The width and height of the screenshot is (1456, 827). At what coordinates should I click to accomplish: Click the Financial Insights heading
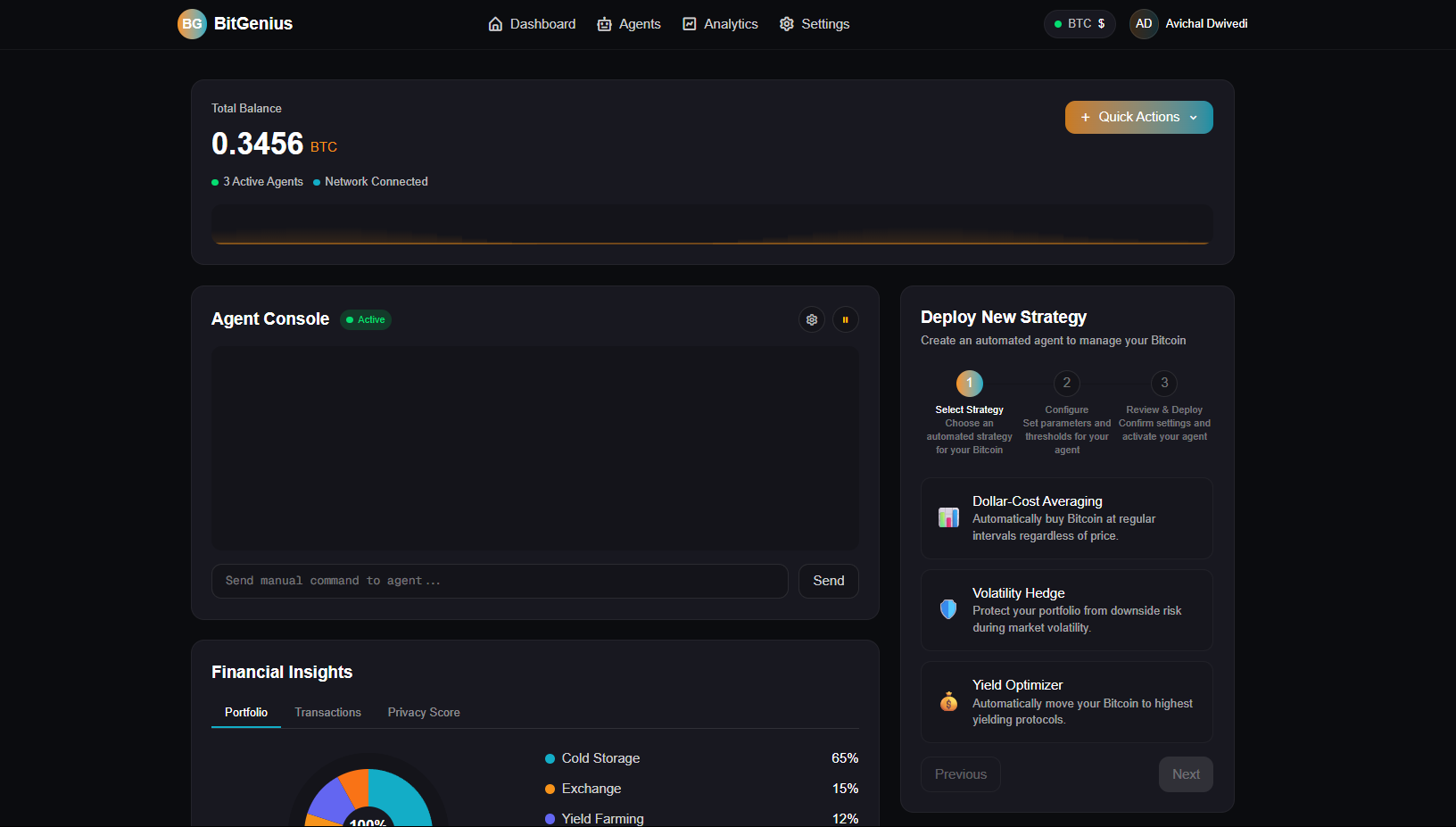tap(282, 673)
